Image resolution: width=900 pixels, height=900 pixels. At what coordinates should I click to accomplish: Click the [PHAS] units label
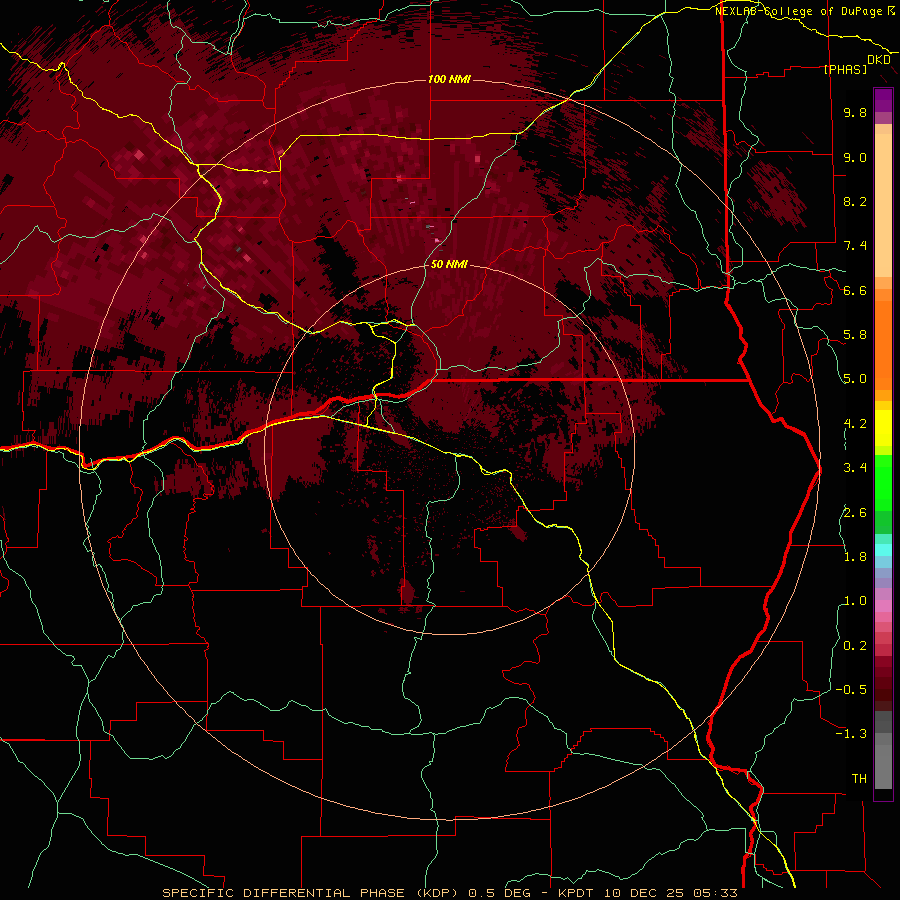tap(845, 69)
